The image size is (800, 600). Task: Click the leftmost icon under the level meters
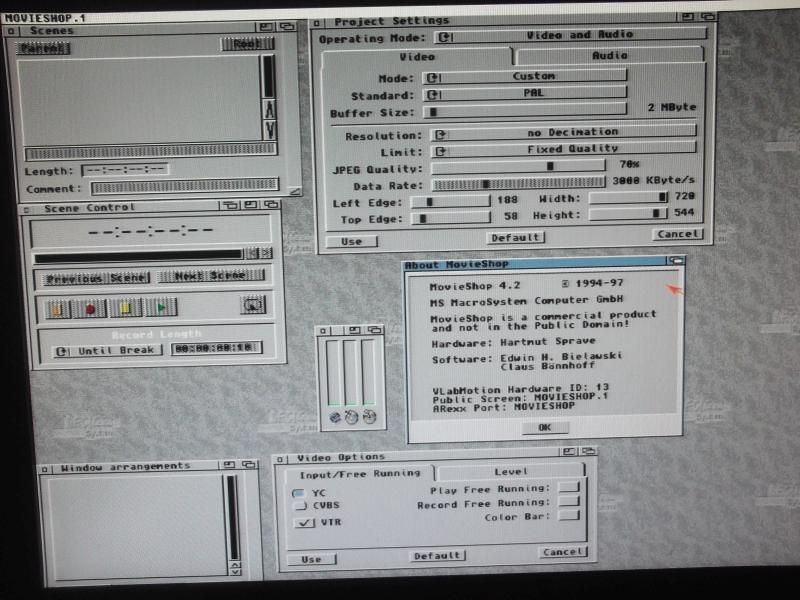coord(335,416)
